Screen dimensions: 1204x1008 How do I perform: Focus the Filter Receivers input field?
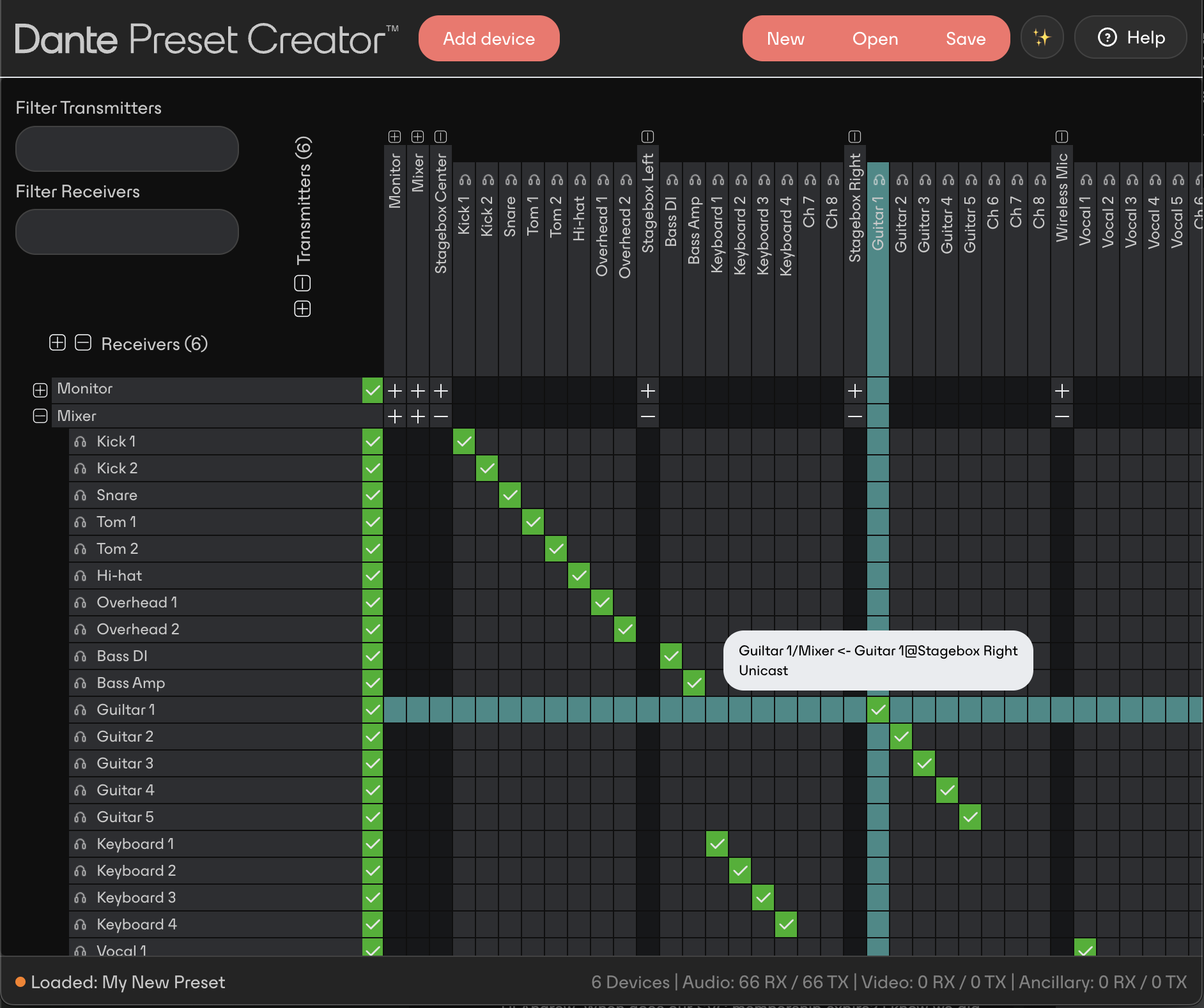coord(127,232)
